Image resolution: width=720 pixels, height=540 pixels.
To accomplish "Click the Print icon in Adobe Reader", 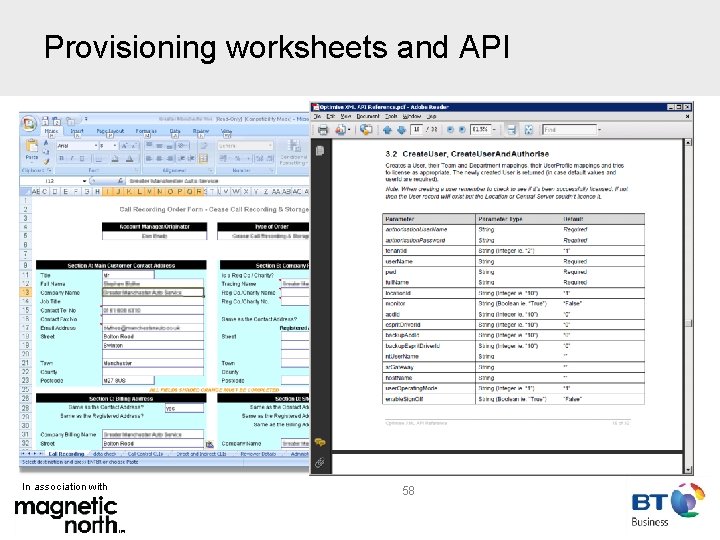I will (323, 130).
